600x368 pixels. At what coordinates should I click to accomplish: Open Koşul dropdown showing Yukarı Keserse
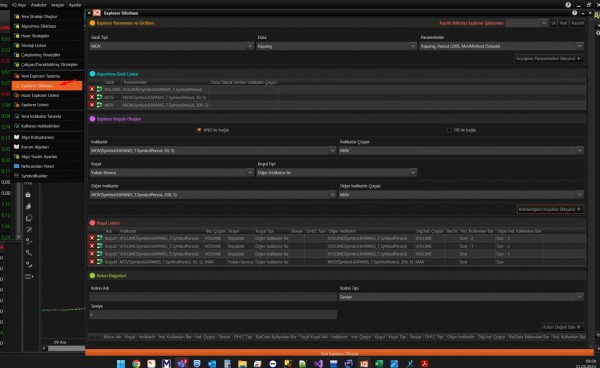pos(171,173)
